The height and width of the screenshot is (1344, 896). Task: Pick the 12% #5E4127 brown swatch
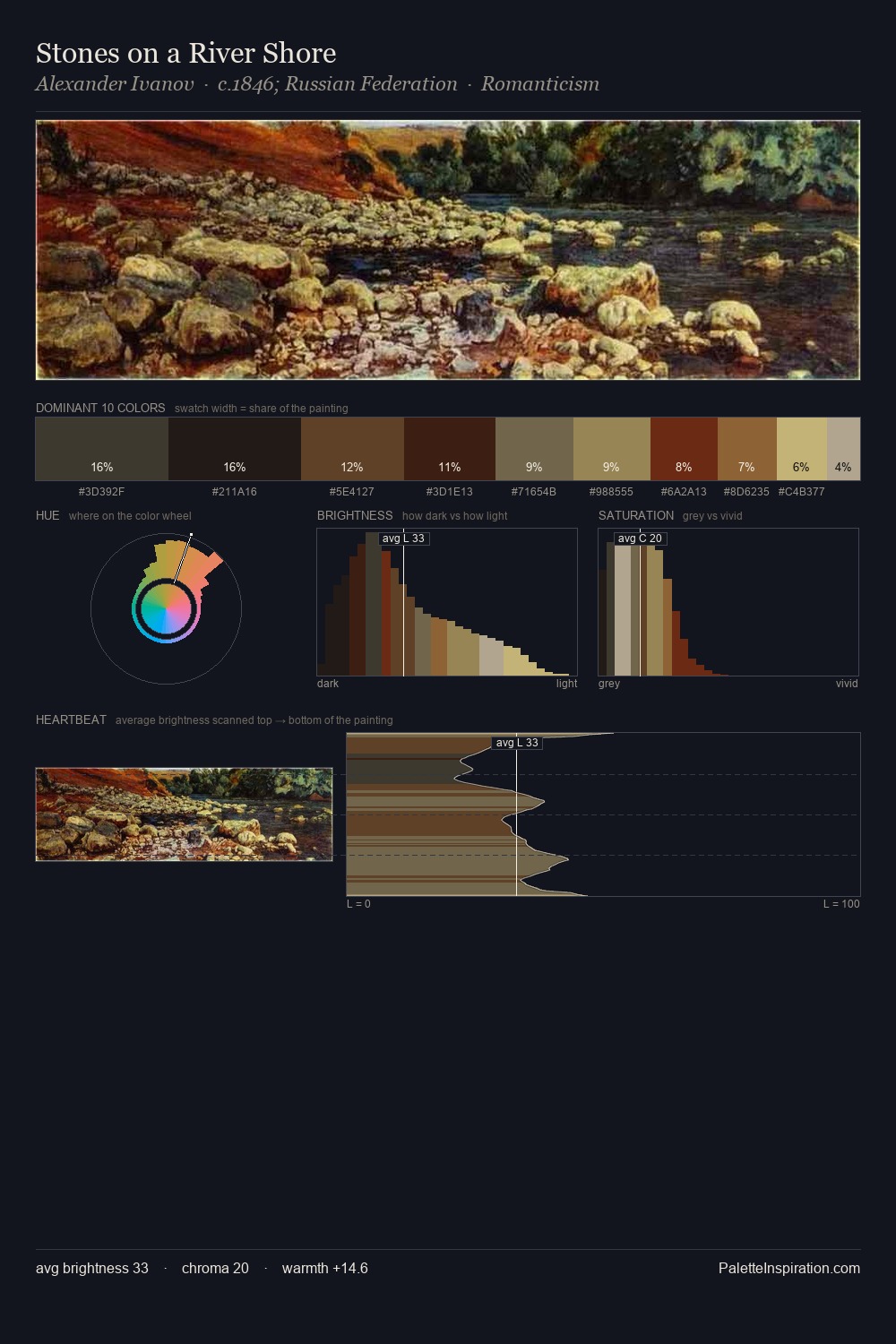[x=352, y=449]
